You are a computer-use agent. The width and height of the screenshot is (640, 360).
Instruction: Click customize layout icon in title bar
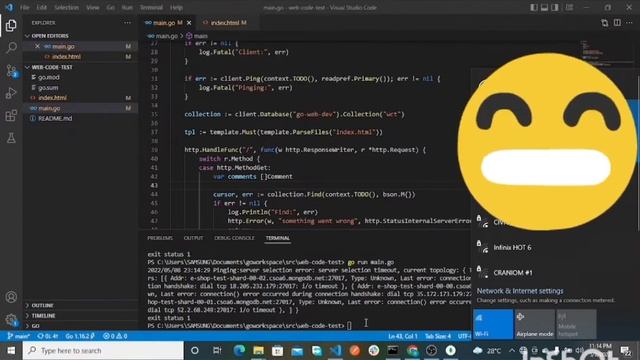point(569,7)
